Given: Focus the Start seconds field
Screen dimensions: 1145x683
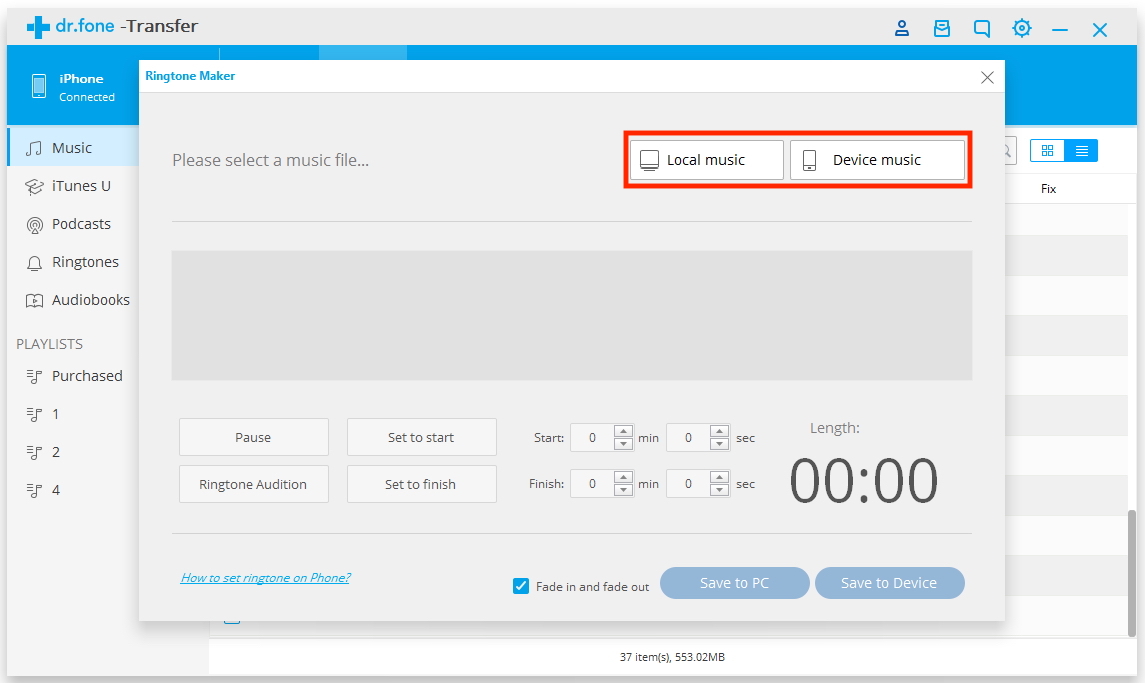Looking at the screenshot, I should (x=688, y=438).
